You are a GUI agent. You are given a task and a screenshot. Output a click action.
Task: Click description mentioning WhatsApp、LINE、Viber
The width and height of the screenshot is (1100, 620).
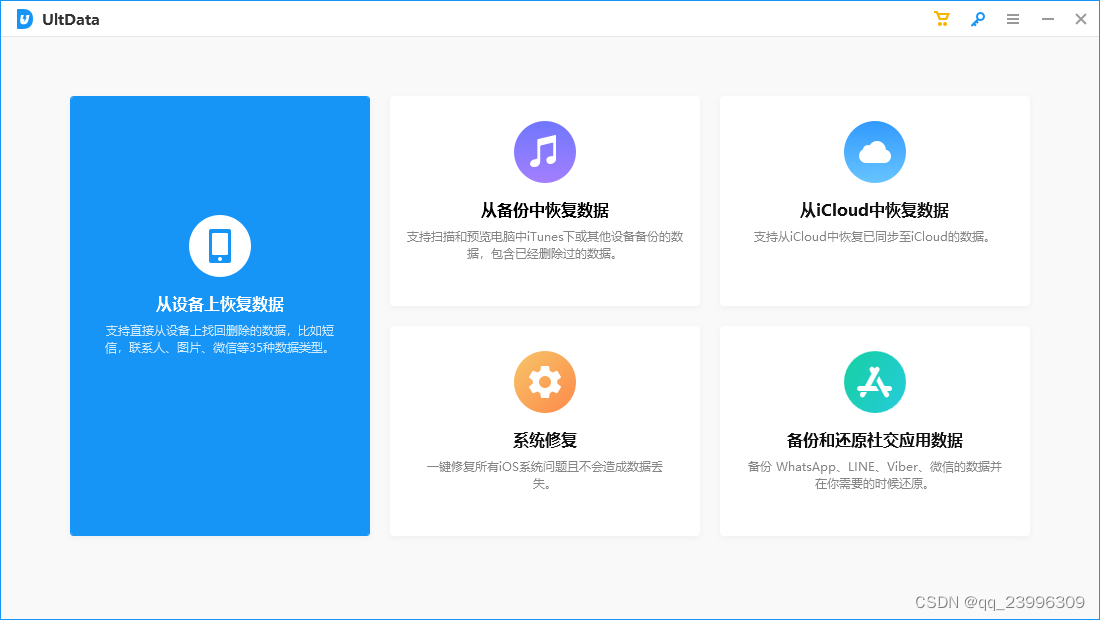coord(874,475)
